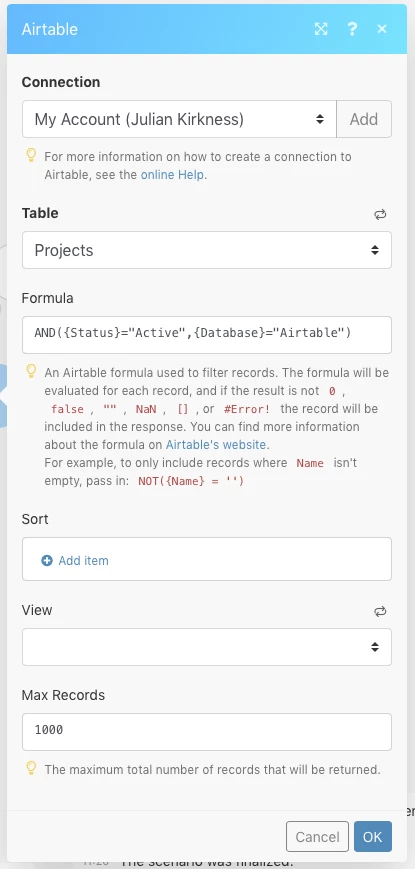Open the empty View dropdown
The image size is (415, 869).
(207, 647)
